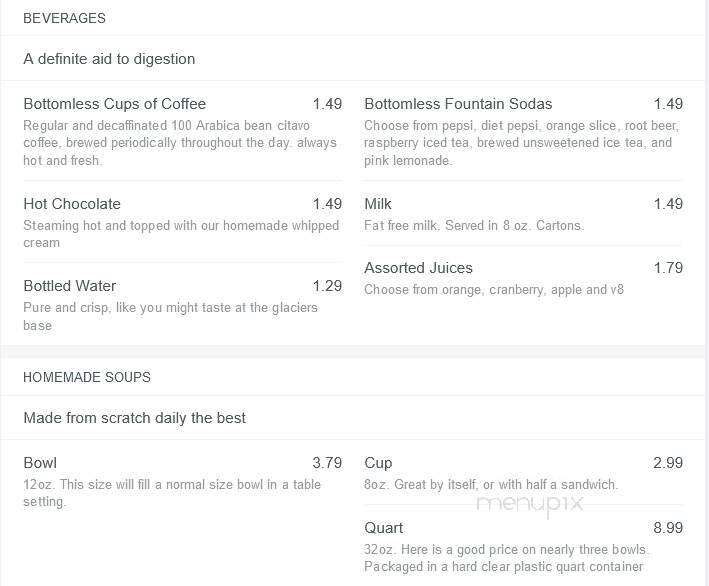Click the fountain sodas flavor description
Image resolution: width=709 pixels, height=586 pixels.
point(521,143)
